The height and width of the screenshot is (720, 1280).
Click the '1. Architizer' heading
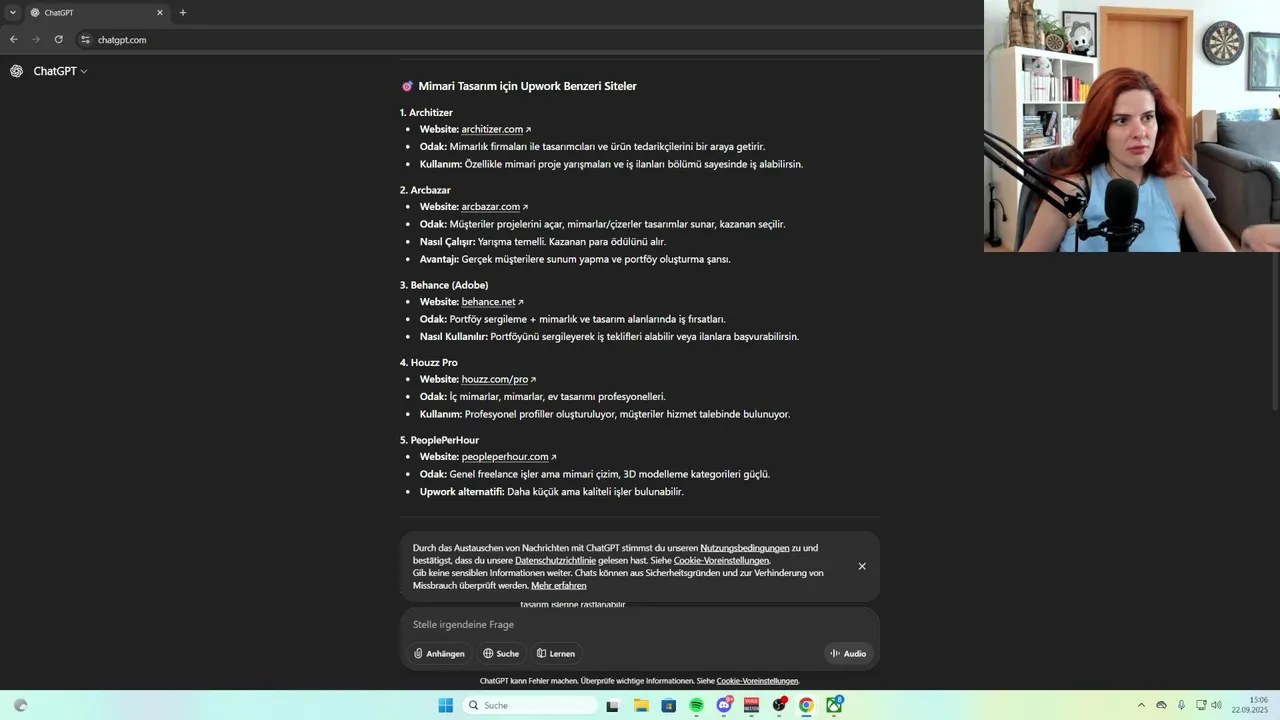point(426,113)
